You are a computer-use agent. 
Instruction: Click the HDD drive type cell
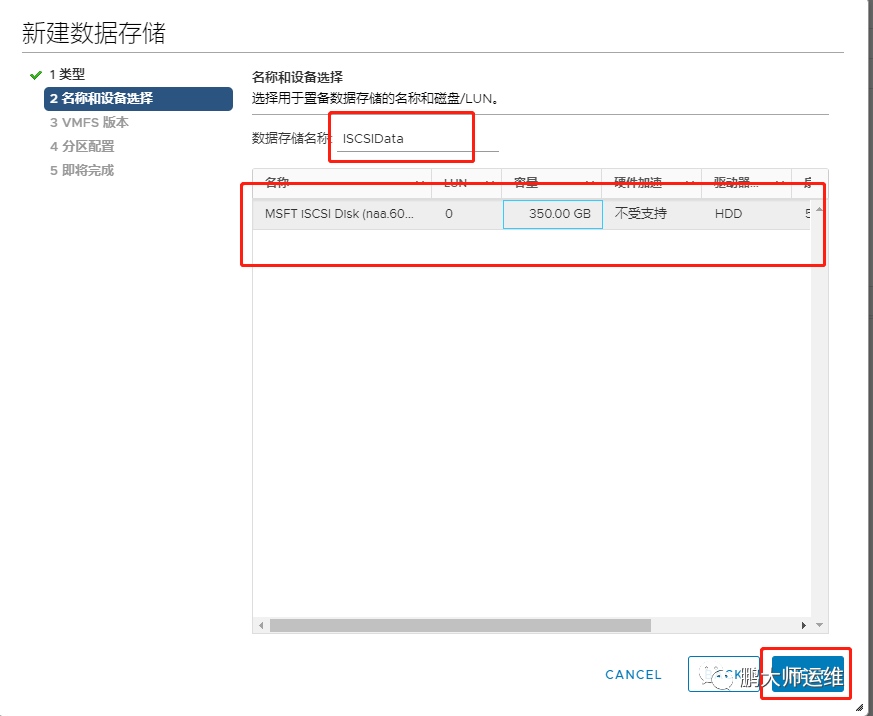728,214
